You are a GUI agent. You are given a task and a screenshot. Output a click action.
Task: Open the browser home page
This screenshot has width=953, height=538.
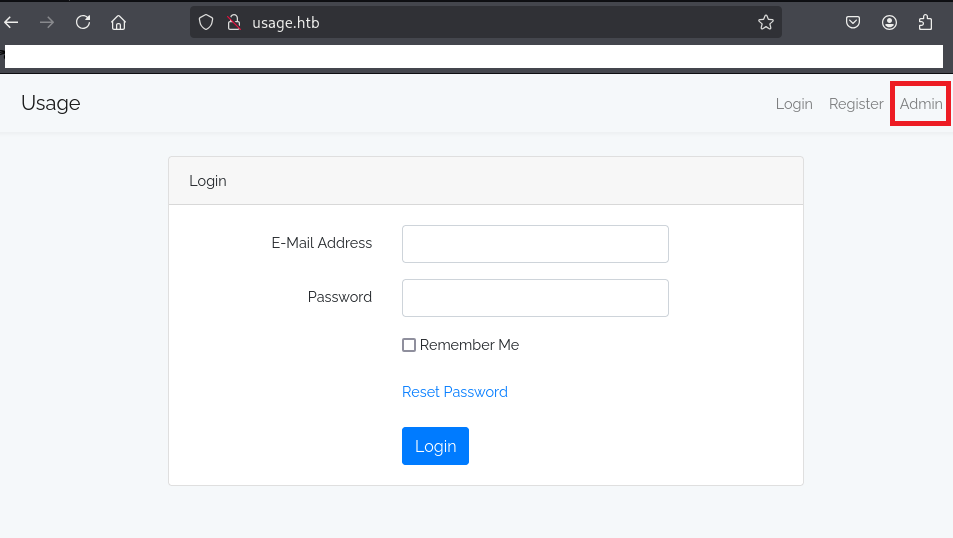[x=118, y=22]
